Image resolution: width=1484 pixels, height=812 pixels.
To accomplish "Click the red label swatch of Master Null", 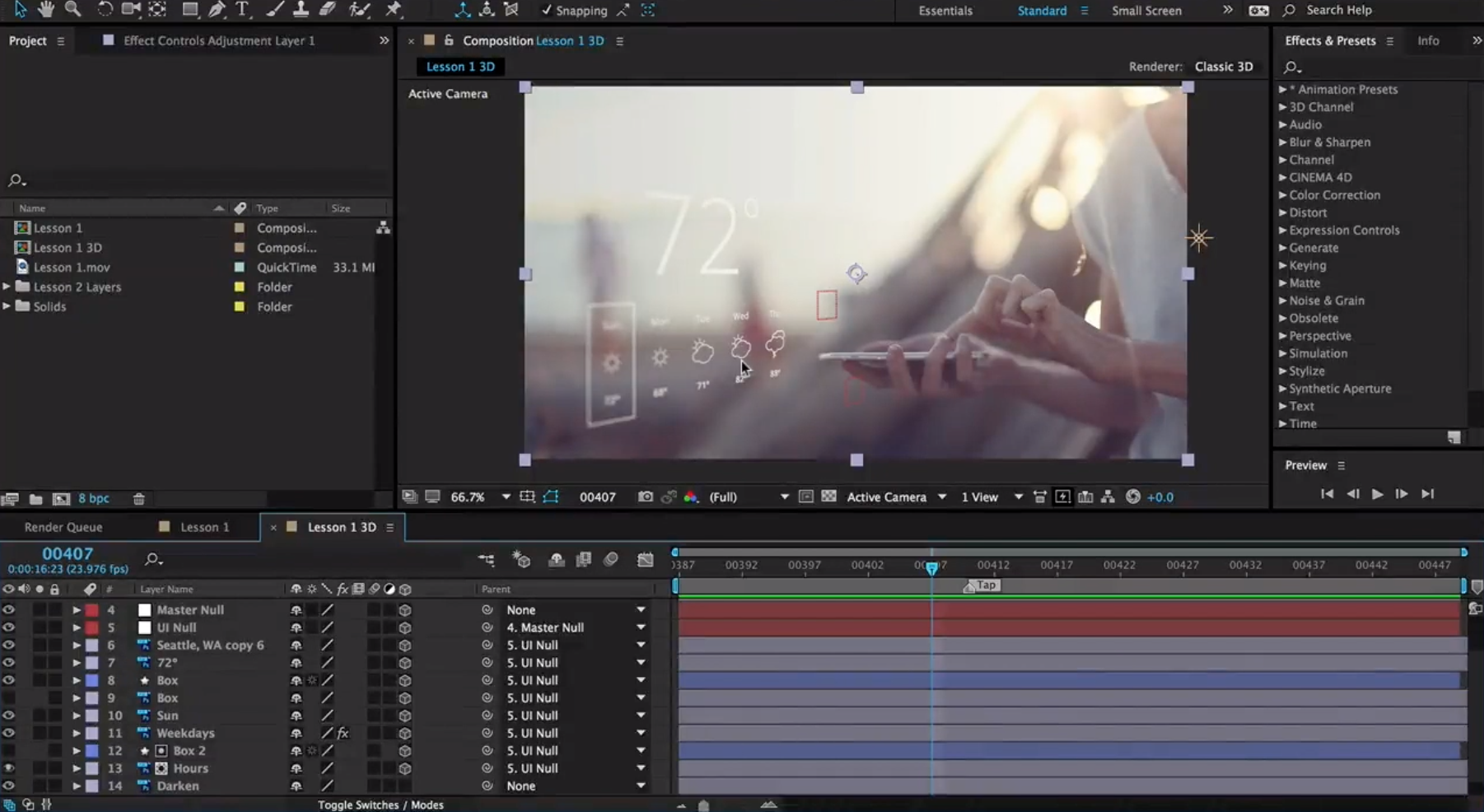I will point(92,610).
